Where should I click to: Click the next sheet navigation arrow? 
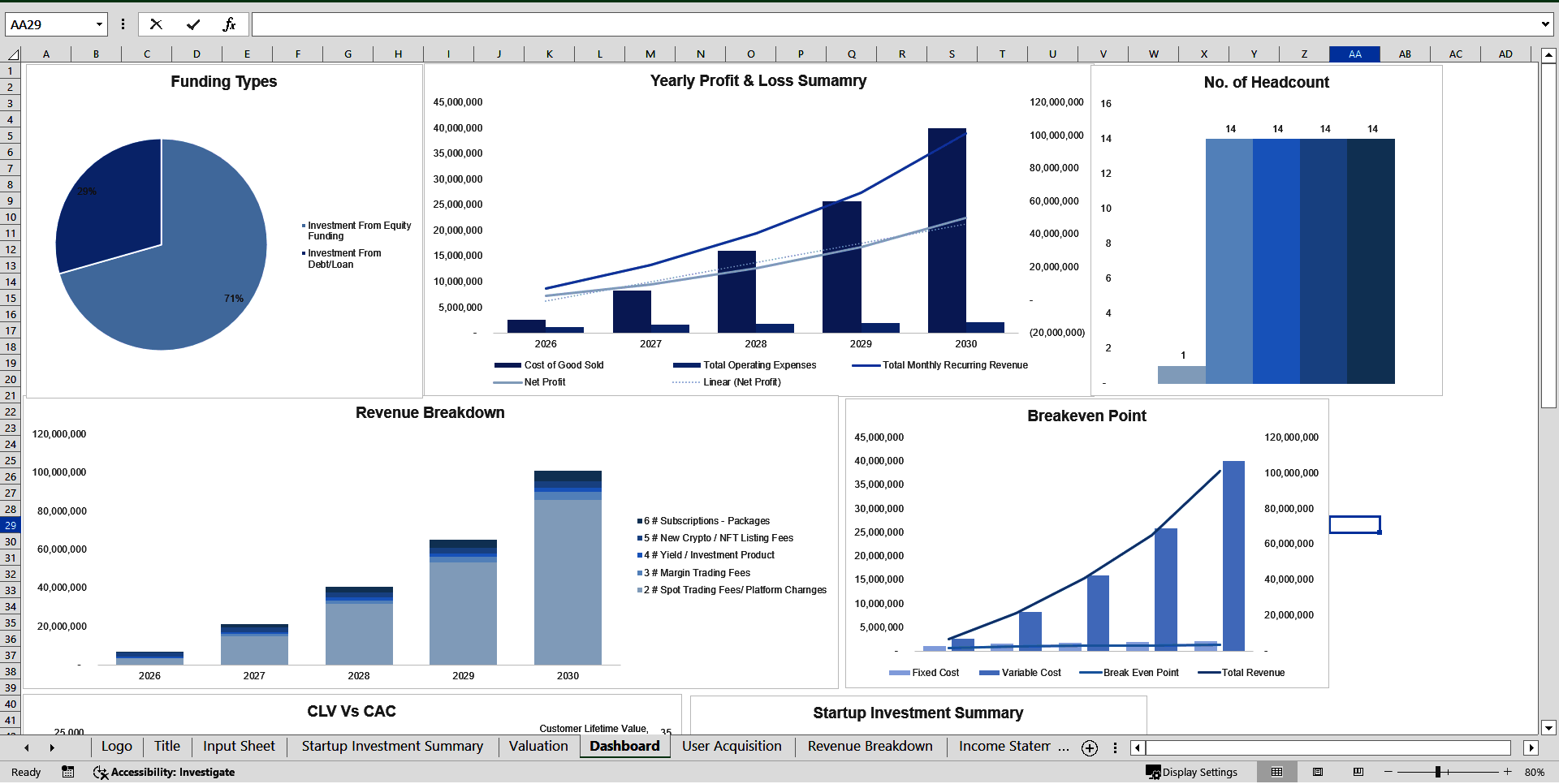click(x=52, y=748)
